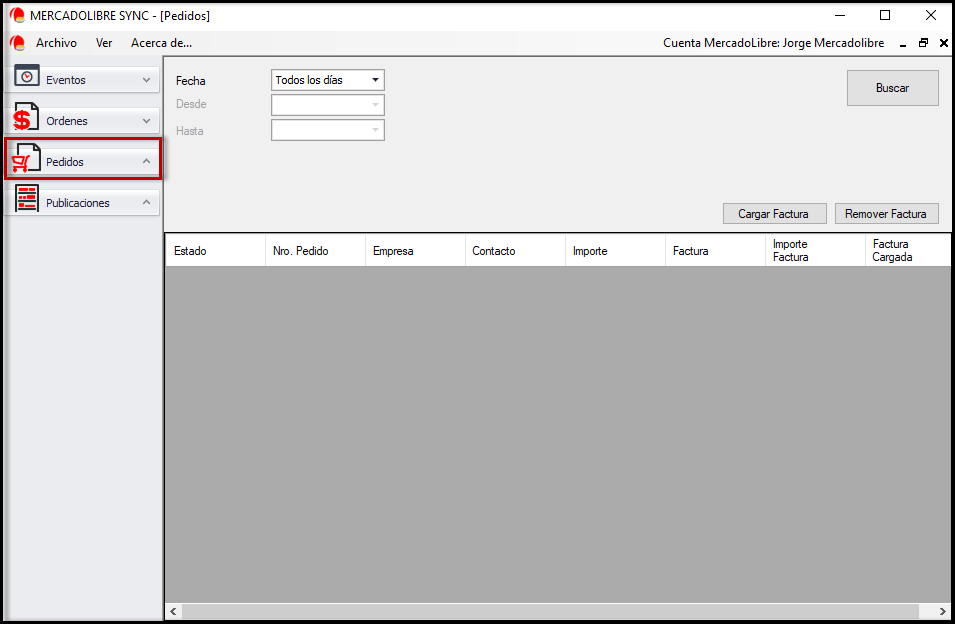Restore the inner Pedidos child window
Screen dimensions: 955x624
[923, 43]
